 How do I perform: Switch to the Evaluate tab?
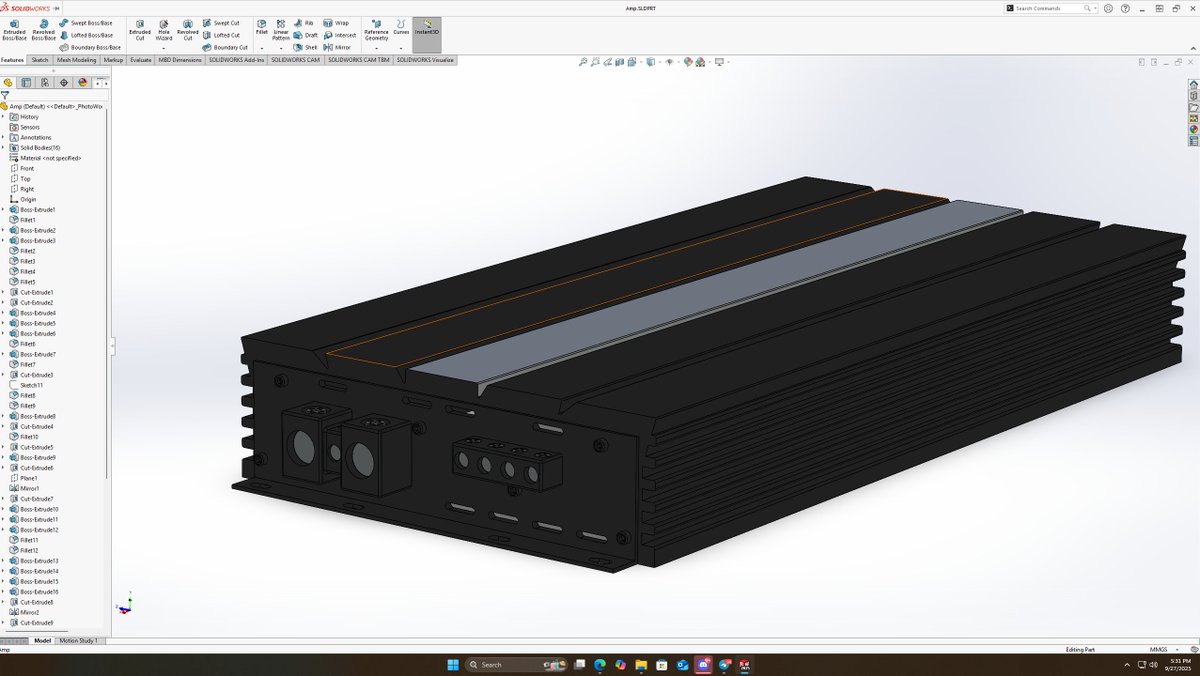point(141,60)
